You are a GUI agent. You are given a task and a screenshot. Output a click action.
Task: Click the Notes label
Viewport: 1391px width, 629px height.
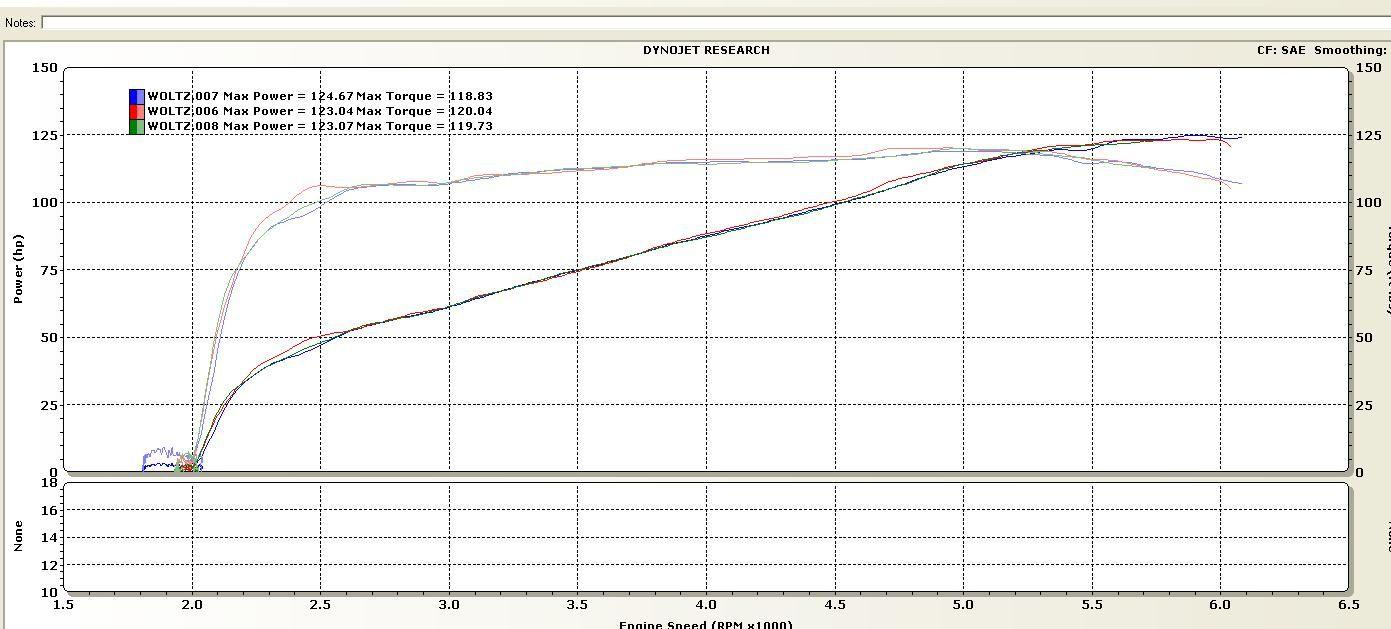coord(20,22)
